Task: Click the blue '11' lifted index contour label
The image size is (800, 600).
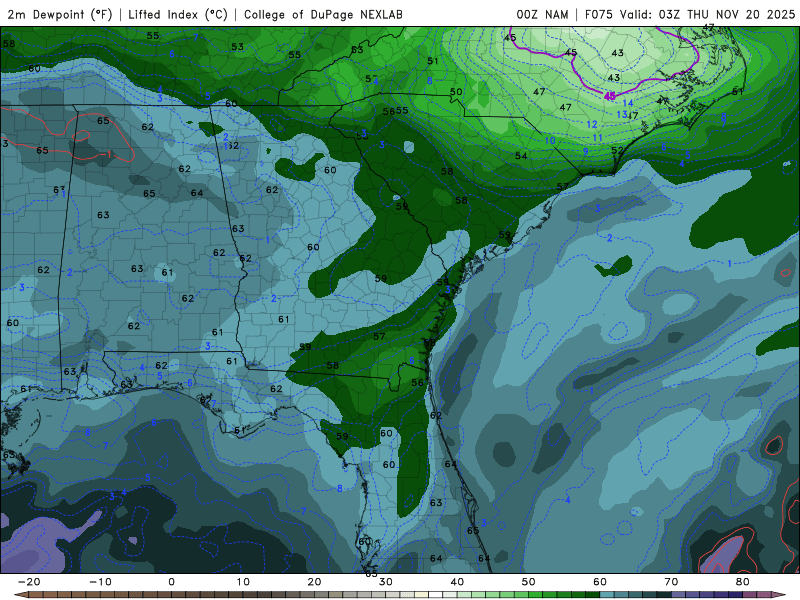Action: [597, 138]
